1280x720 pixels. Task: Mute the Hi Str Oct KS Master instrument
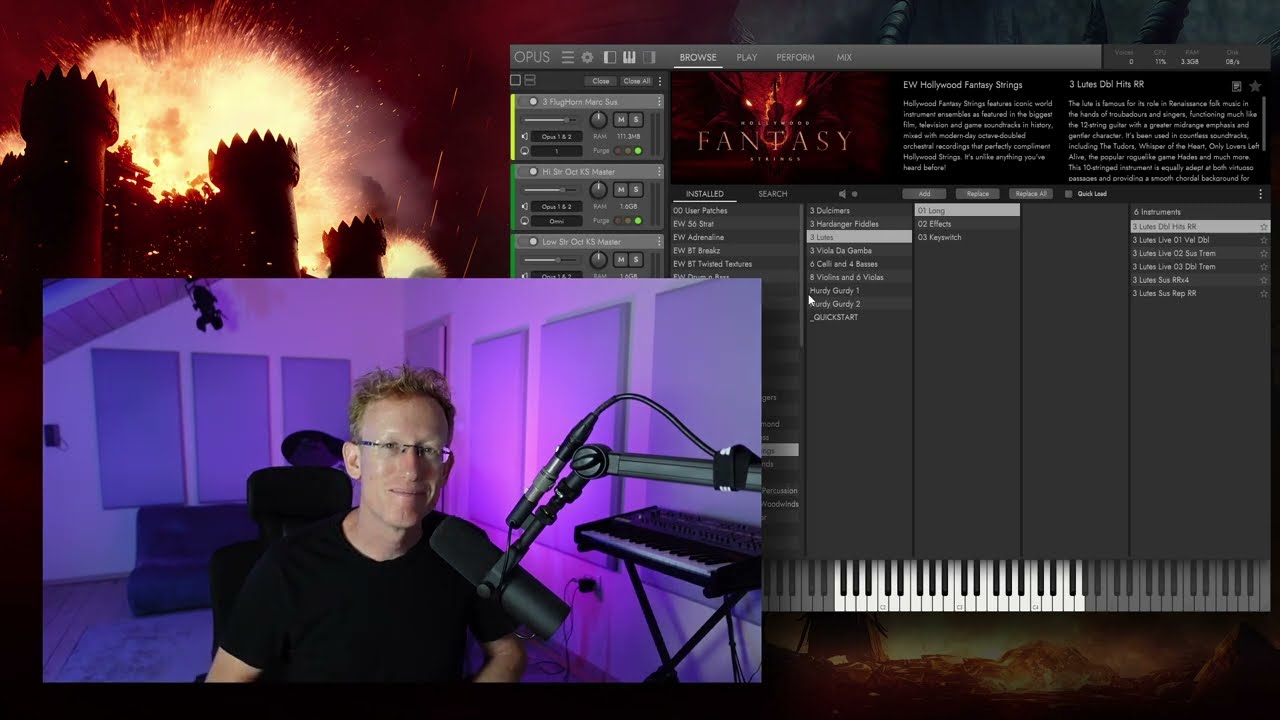coord(620,190)
